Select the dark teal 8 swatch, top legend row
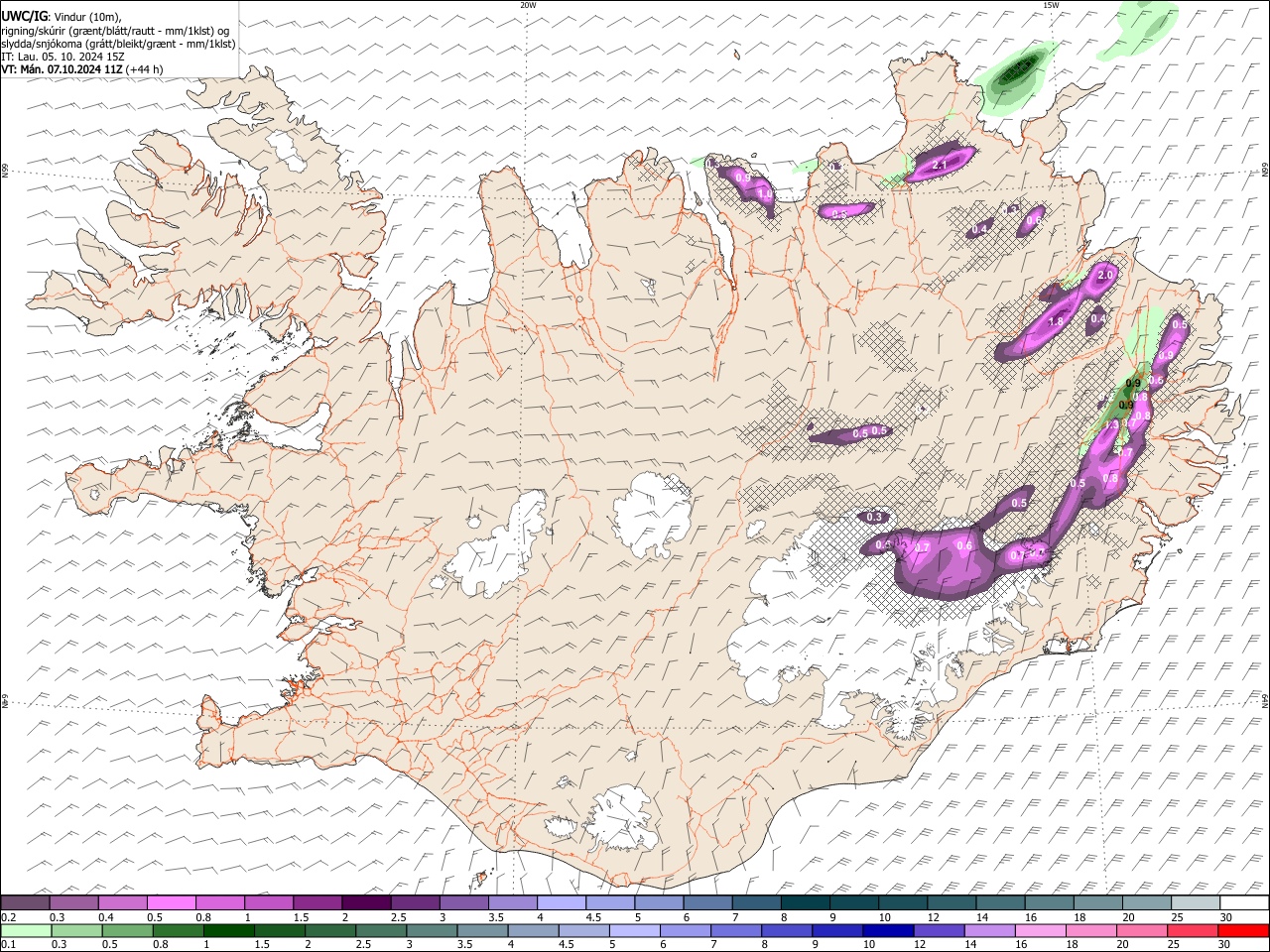1270x952 pixels. click(806, 903)
